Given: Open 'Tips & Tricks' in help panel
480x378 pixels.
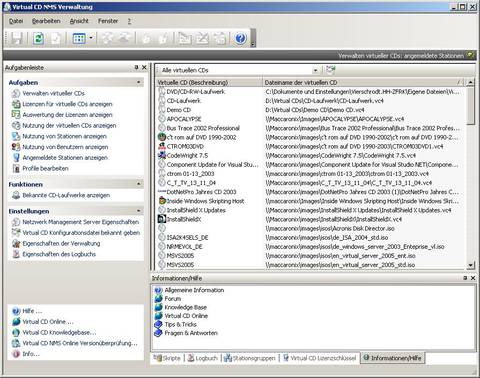Looking at the screenshot, I should pyautogui.click(x=180, y=324).
